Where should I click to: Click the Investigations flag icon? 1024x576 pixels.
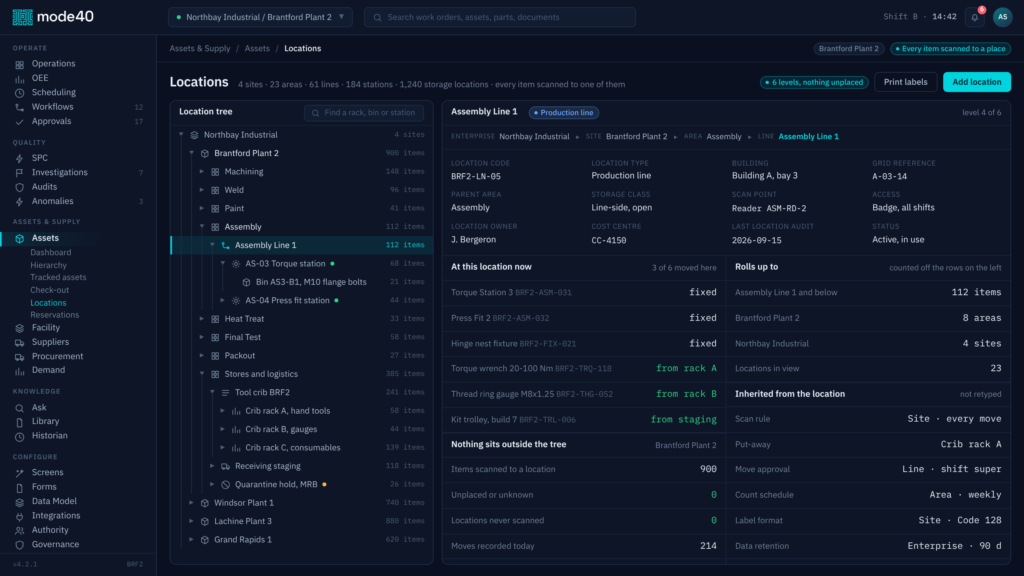click(20, 172)
